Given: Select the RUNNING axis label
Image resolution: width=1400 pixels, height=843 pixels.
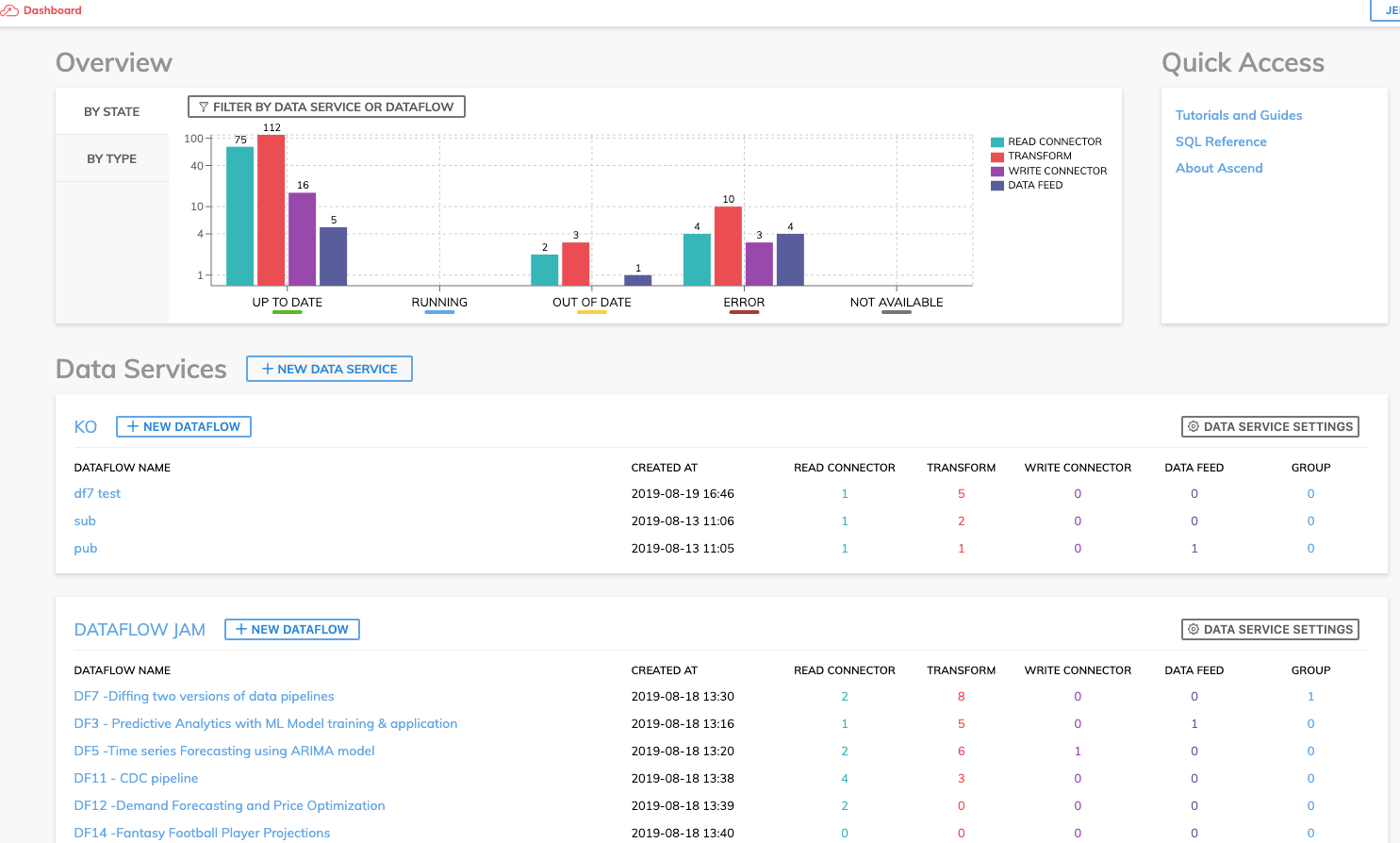Looking at the screenshot, I should pos(439,303).
